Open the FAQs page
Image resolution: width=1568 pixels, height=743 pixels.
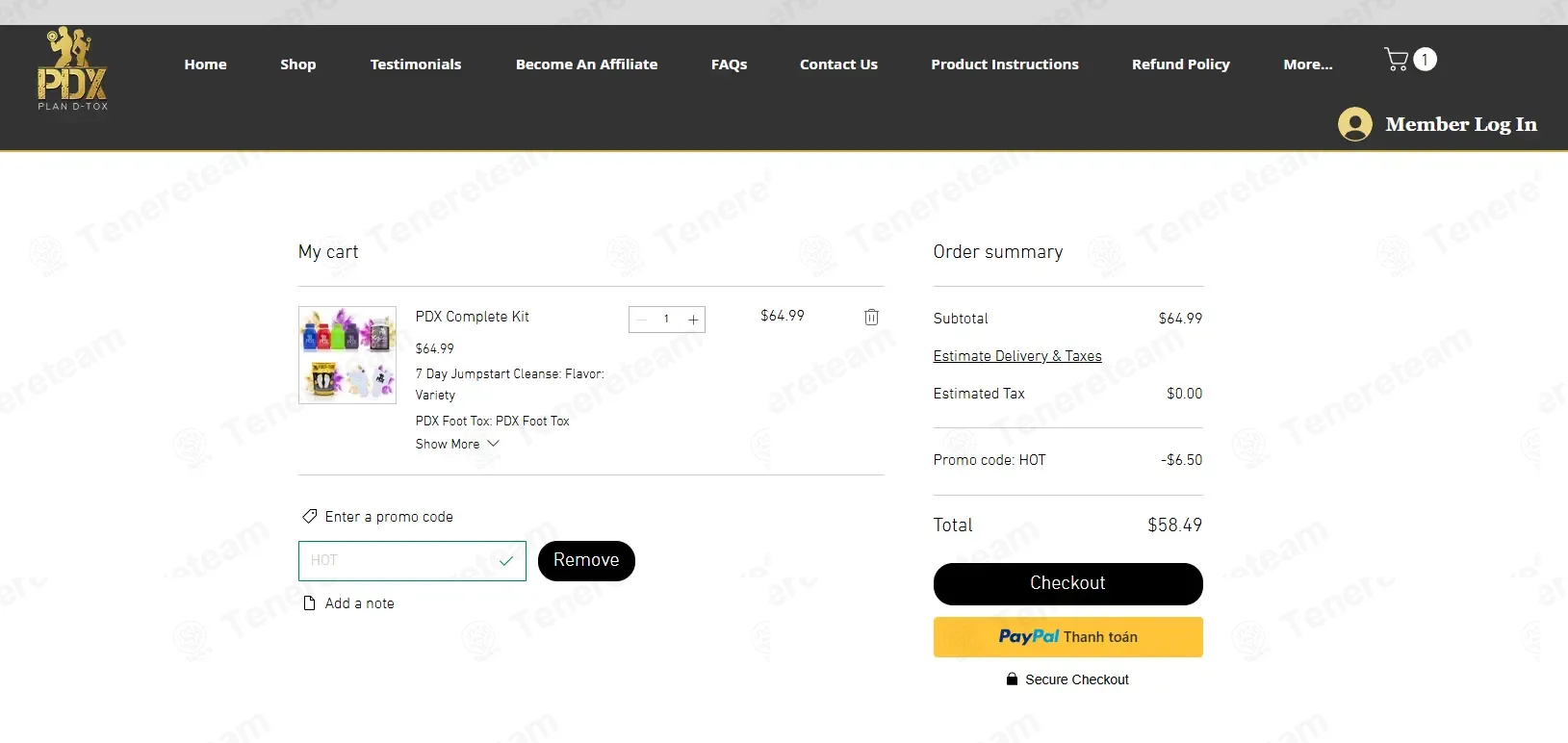[x=730, y=64]
